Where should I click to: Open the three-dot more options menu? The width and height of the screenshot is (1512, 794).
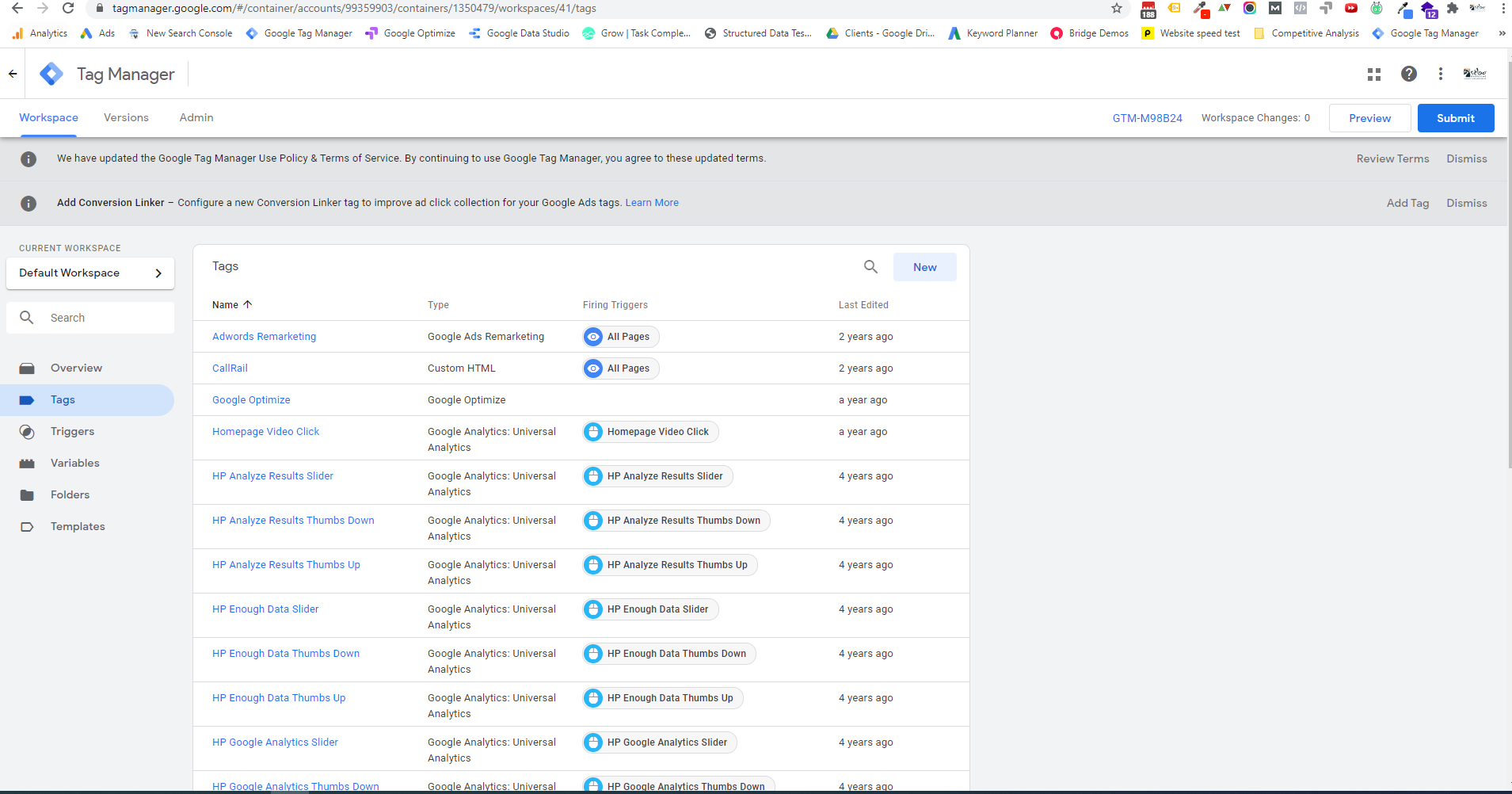click(x=1440, y=74)
